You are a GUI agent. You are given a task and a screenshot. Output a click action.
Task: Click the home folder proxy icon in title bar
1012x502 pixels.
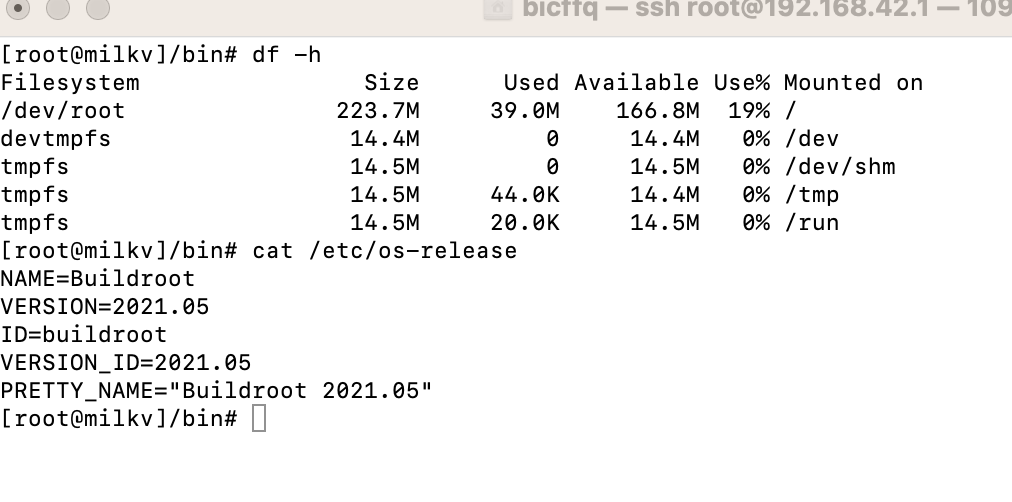[x=498, y=9]
